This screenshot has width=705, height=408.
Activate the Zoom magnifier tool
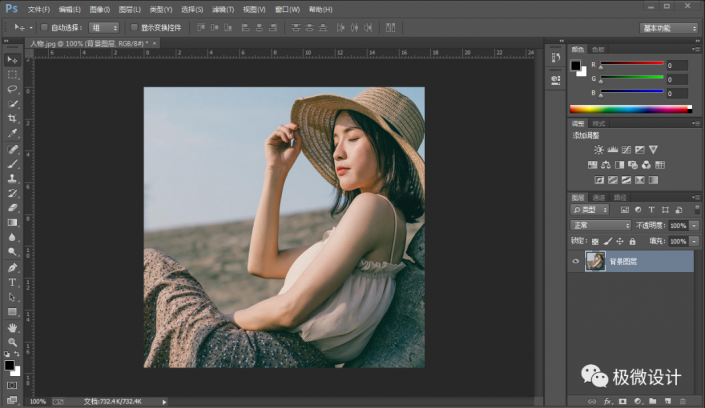pos(13,342)
